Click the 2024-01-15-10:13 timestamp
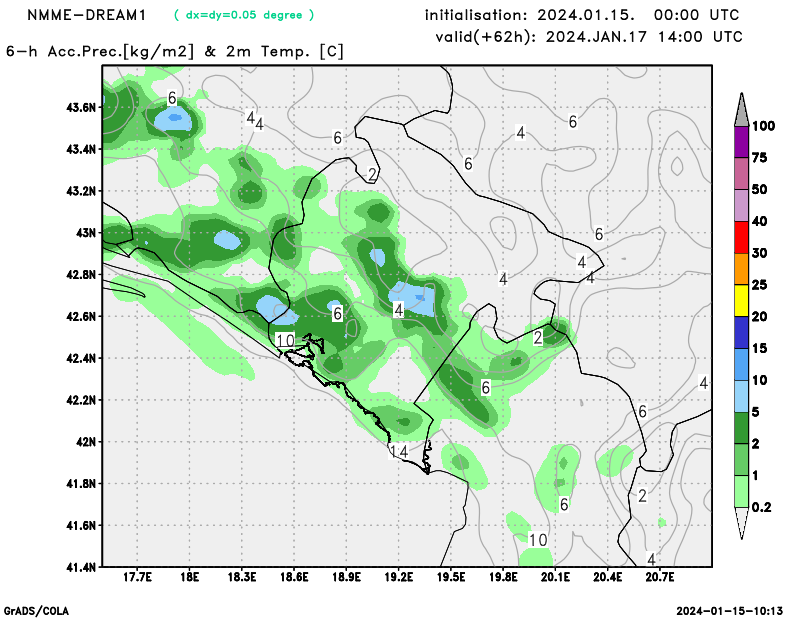This screenshot has height=618, width=800. (x=730, y=611)
